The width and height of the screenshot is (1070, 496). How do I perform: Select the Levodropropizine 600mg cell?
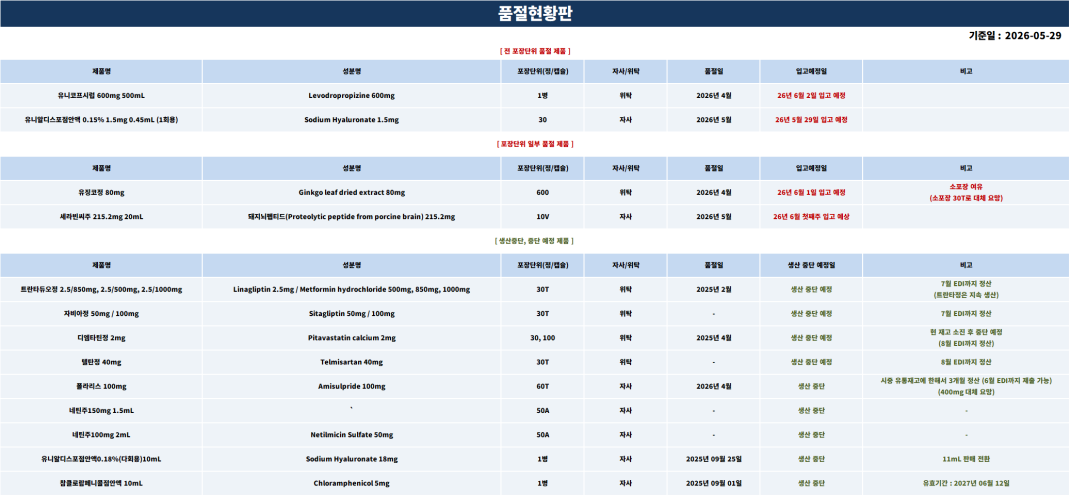(x=351, y=96)
